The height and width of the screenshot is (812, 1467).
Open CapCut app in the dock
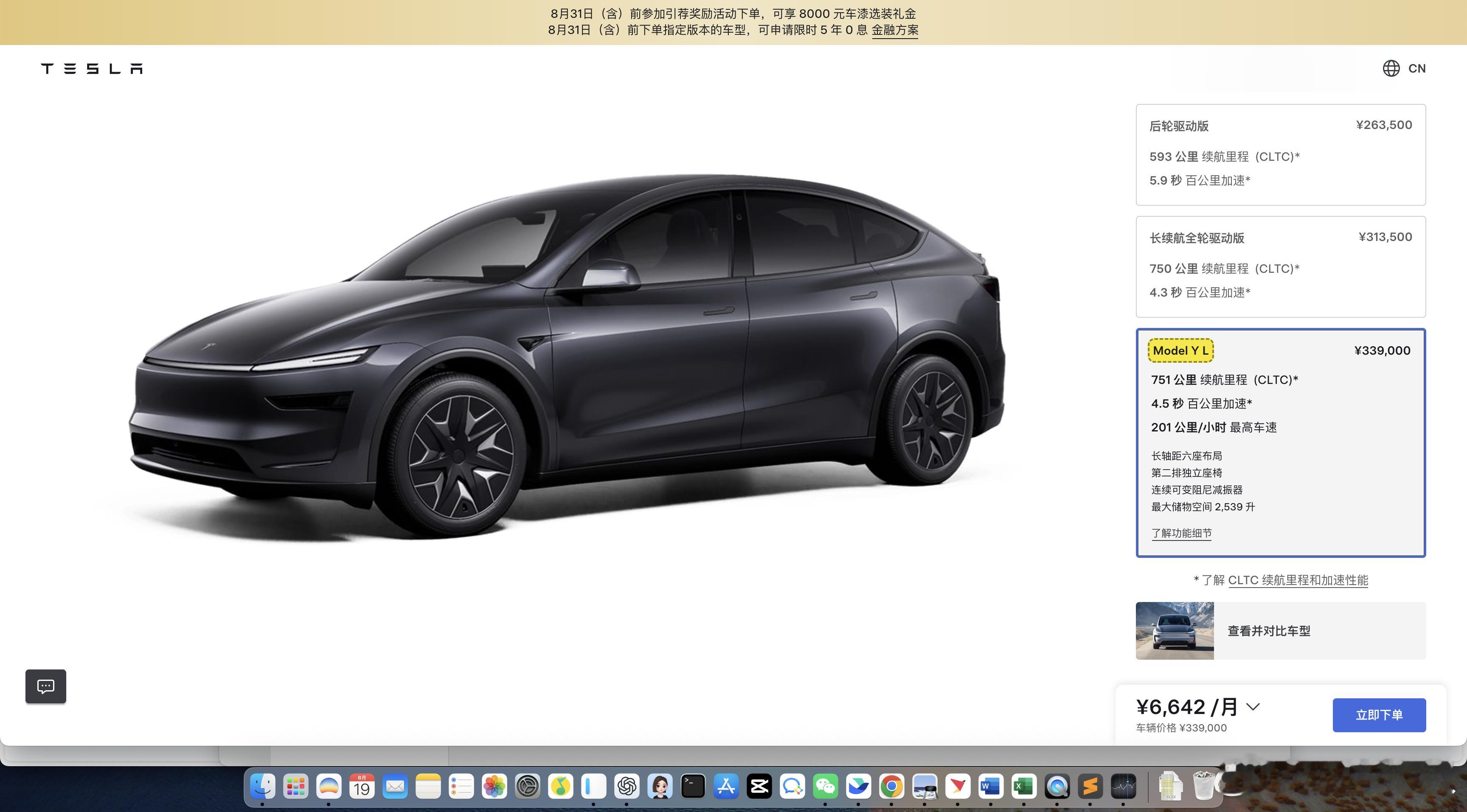tap(759, 787)
